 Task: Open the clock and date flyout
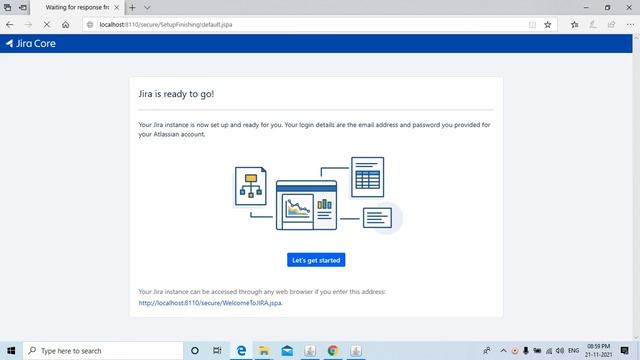(x=598, y=351)
